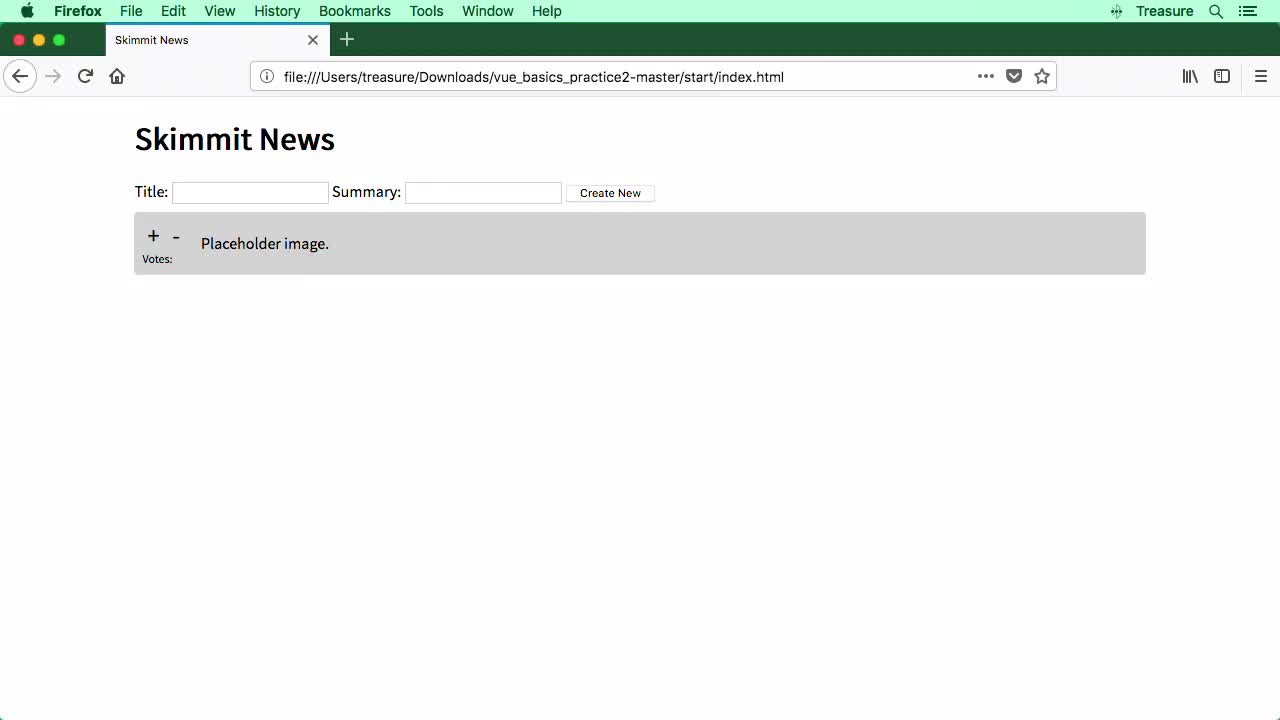Navigate back to the previous page
This screenshot has height=720, width=1280.
[20, 76]
